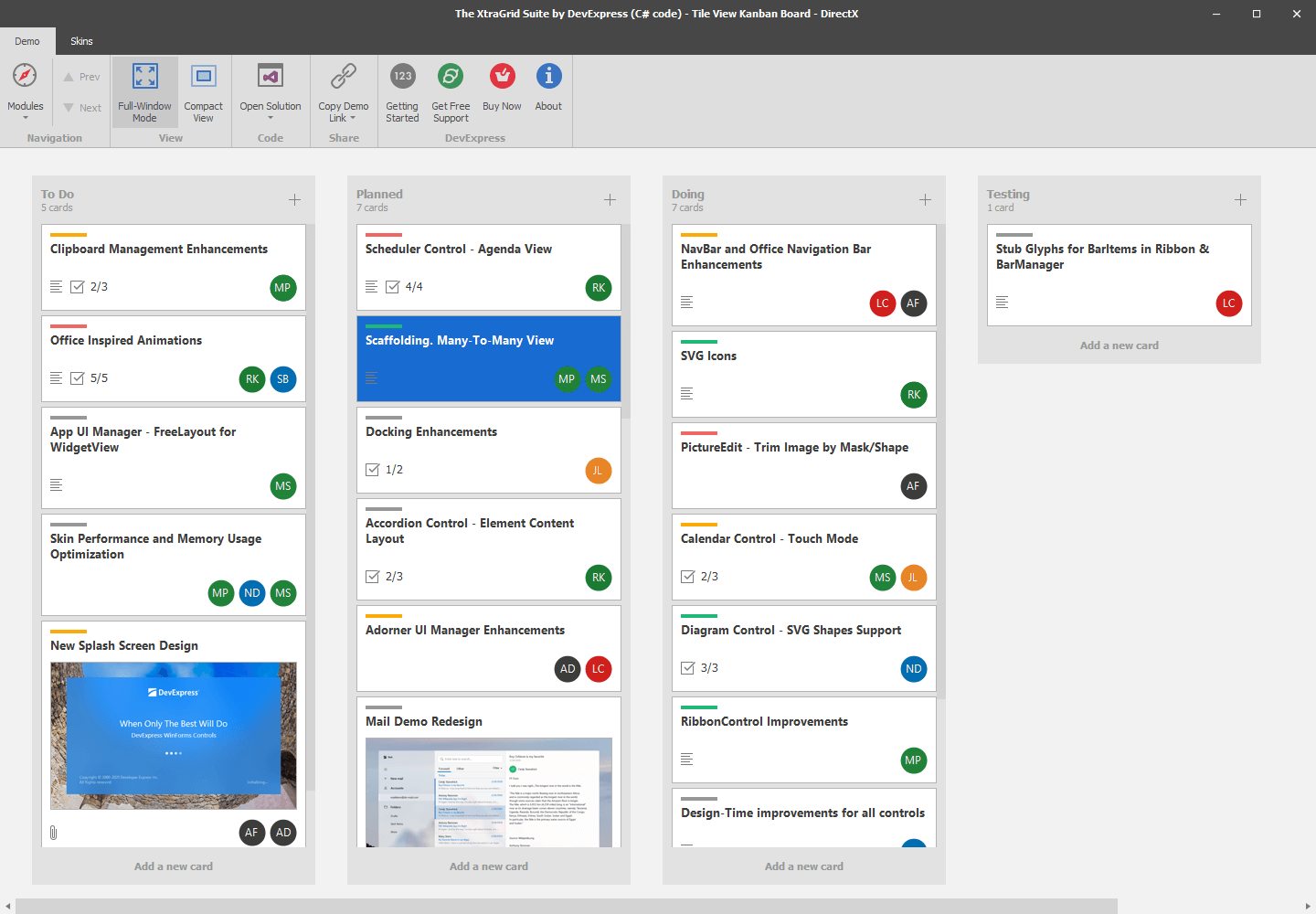The width and height of the screenshot is (1316, 914).
Task: Open the Demo ribbon tab
Action: tap(27, 41)
